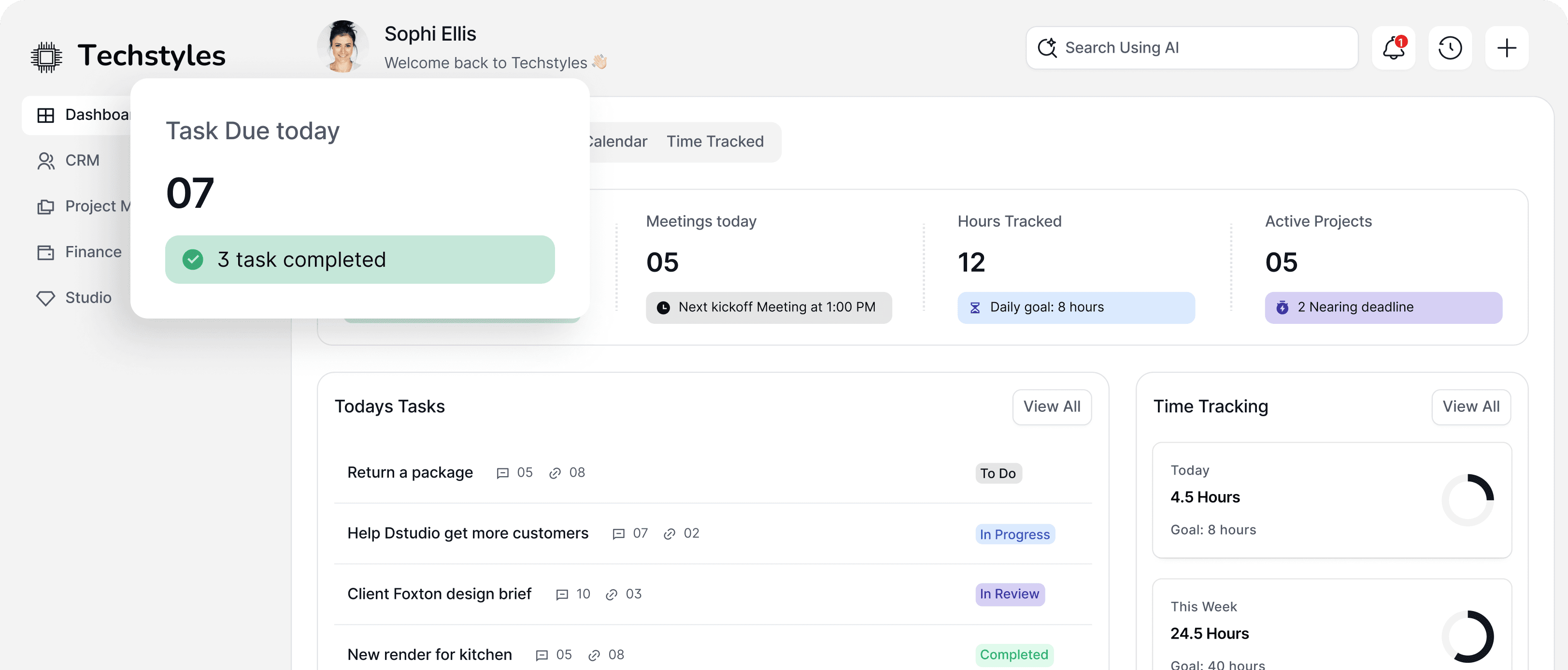Screen dimensions: 1568x670
Task: Click the Task Due today count 07
Action: click(190, 193)
